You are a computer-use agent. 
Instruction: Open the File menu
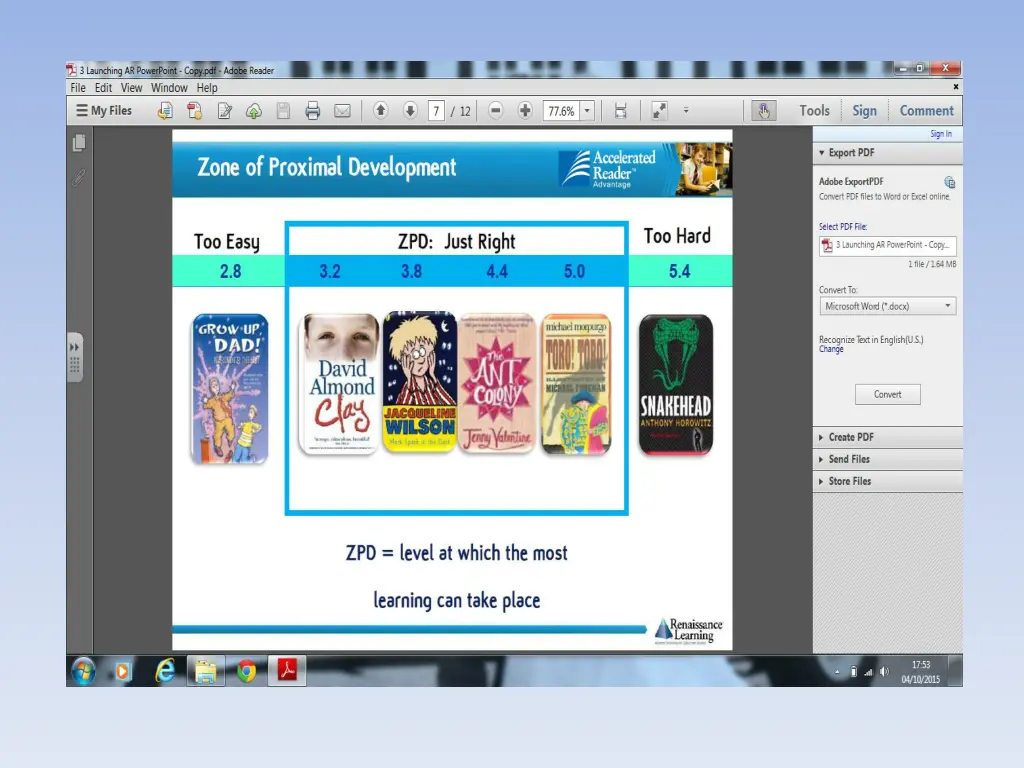pos(78,88)
